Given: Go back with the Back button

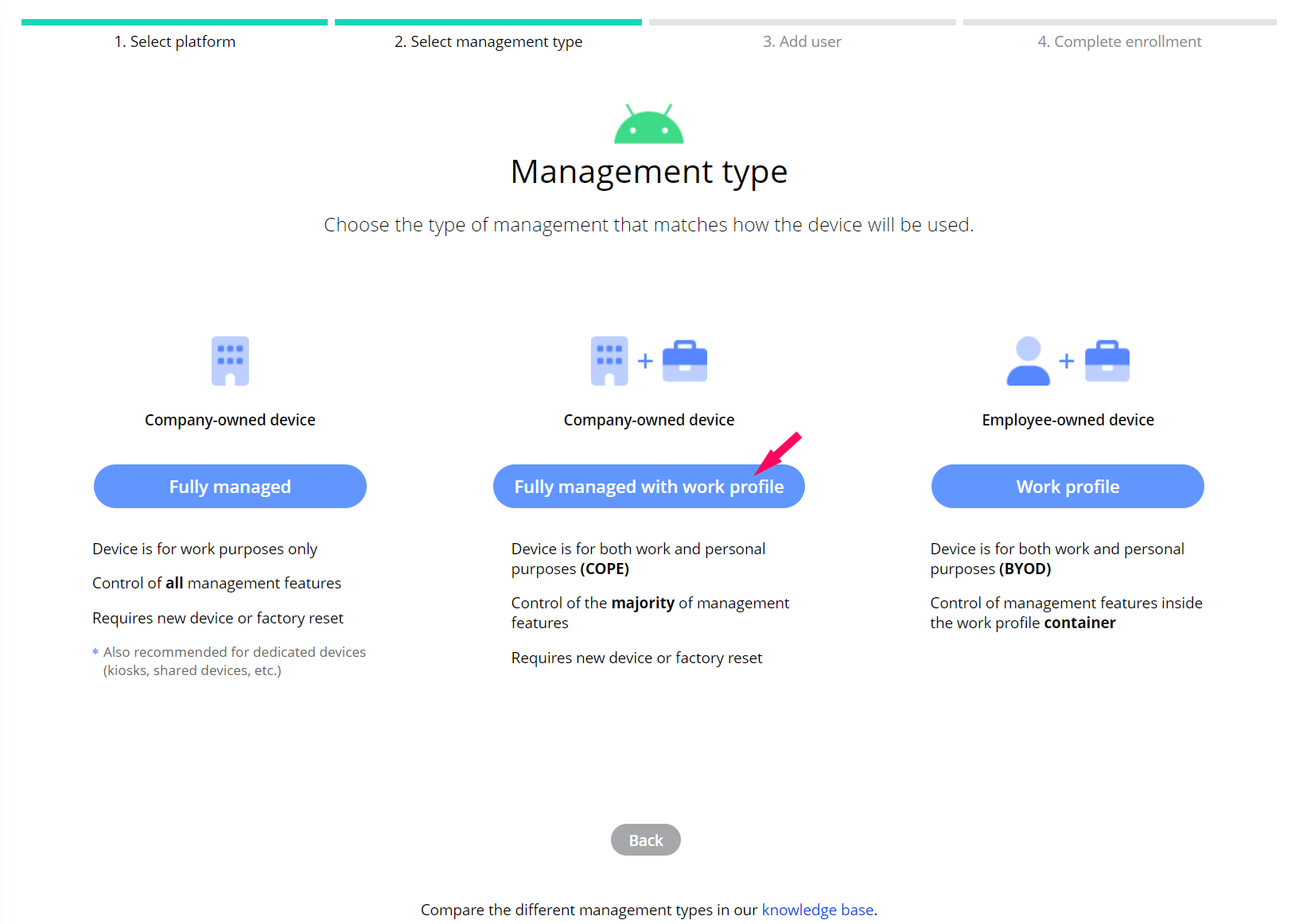Looking at the screenshot, I should (x=646, y=840).
